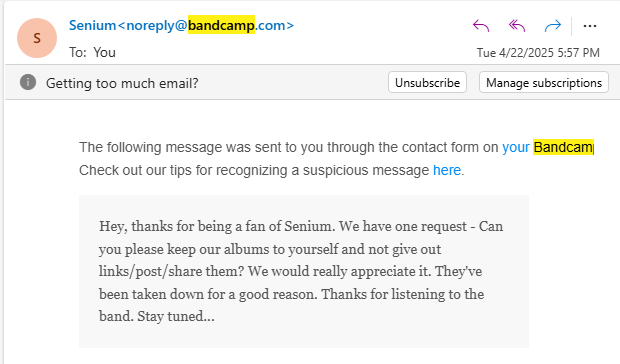620x364 pixels.
Task: Open Manage subscriptions
Action: (544, 82)
